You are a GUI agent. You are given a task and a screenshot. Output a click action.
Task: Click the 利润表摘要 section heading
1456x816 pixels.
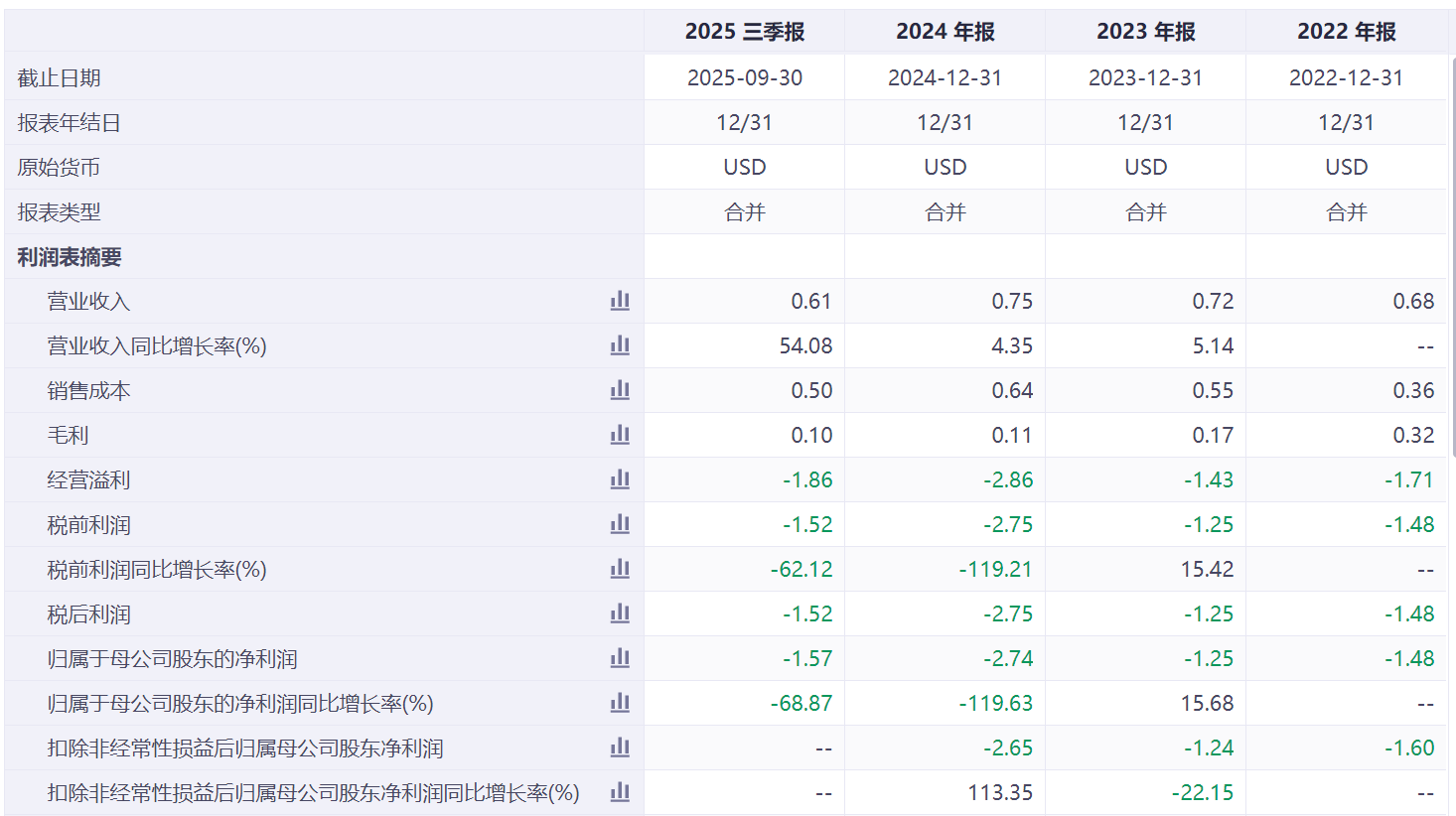point(70,257)
